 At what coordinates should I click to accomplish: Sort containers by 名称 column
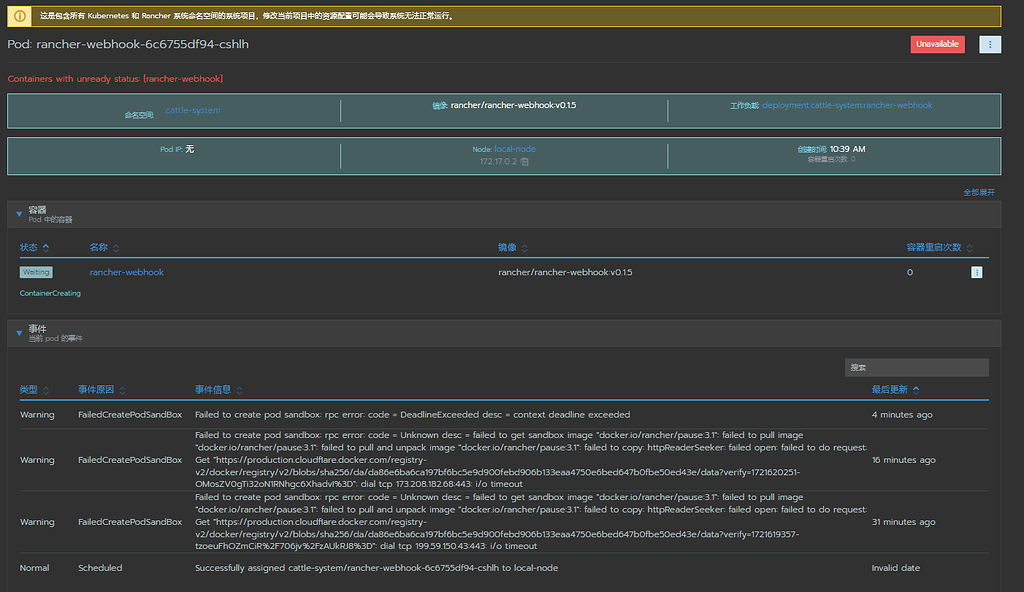click(x=115, y=247)
